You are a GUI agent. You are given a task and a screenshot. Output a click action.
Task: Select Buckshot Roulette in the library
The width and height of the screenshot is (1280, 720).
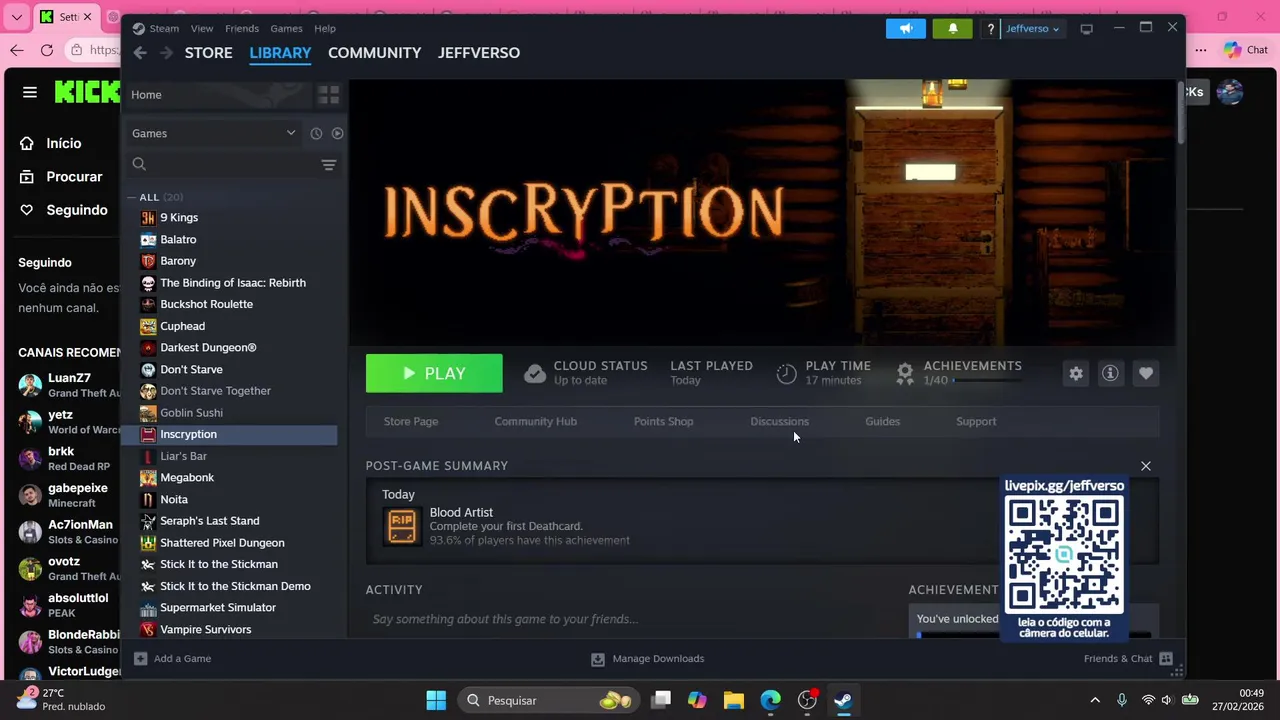206,304
